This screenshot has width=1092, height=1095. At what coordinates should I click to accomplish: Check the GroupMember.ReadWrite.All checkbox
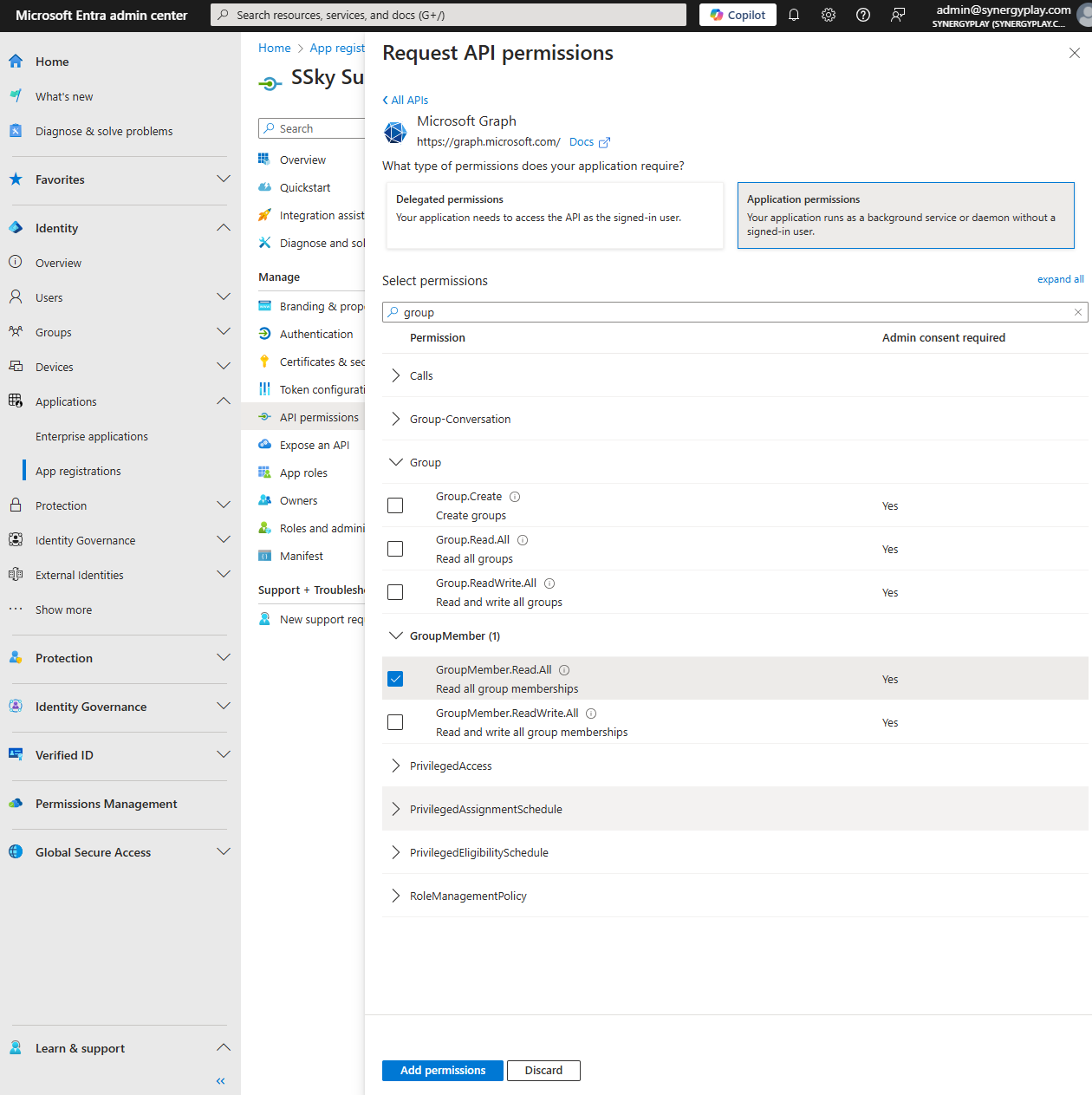click(395, 722)
